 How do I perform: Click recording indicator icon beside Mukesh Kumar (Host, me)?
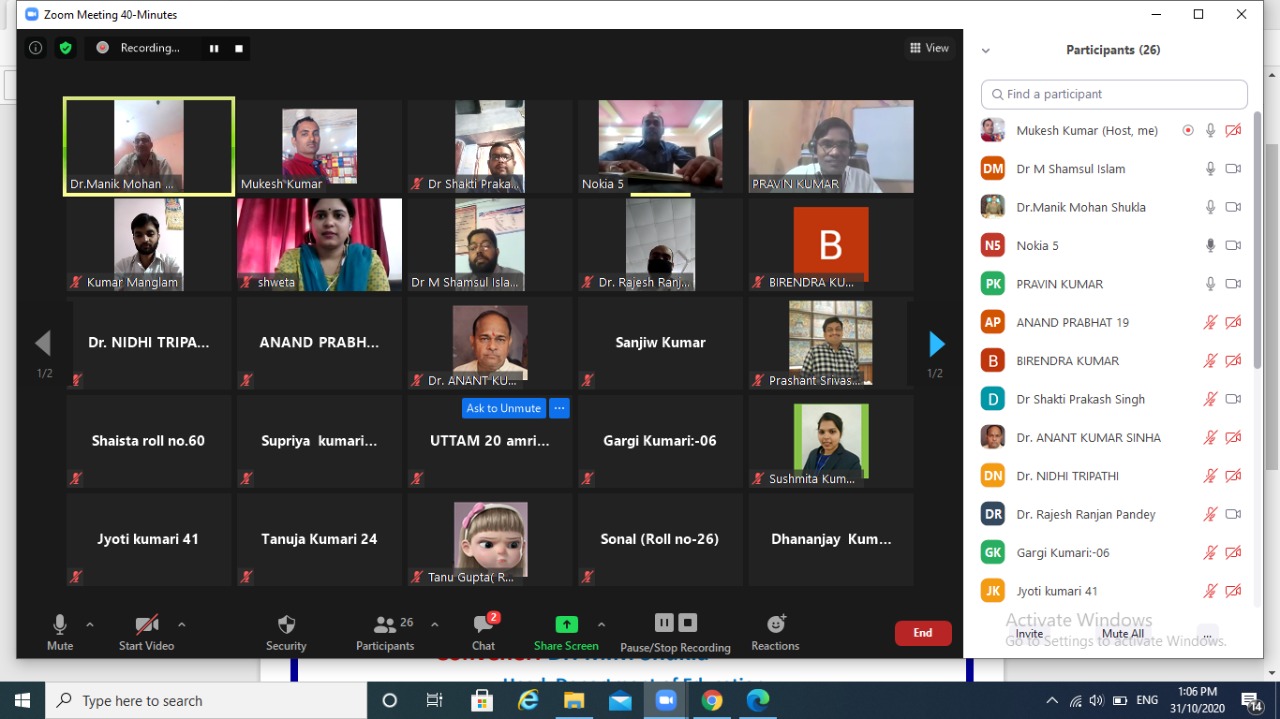pyautogui.click(x=1188, y=131)
